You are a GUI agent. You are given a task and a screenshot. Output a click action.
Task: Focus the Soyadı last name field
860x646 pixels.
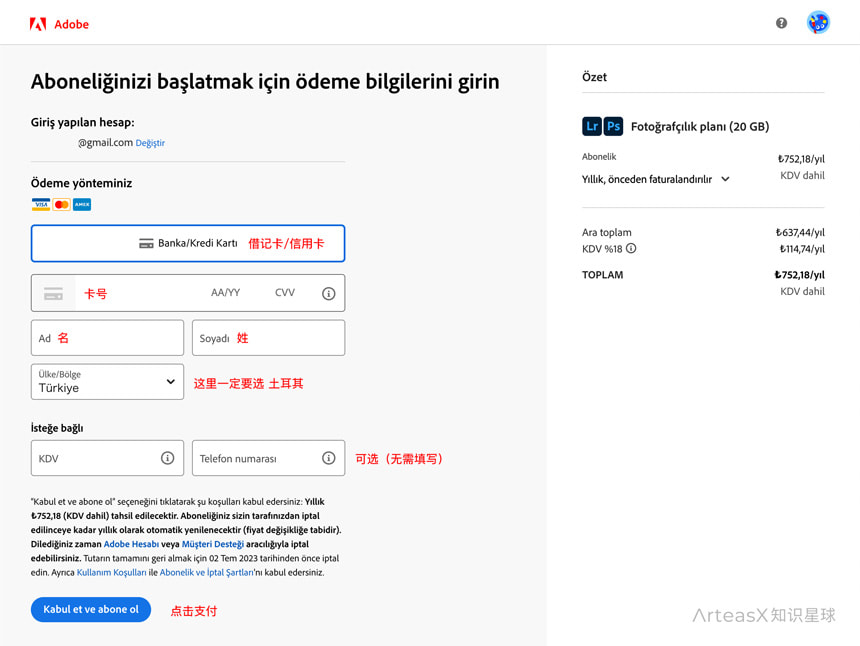coord(269,338)
